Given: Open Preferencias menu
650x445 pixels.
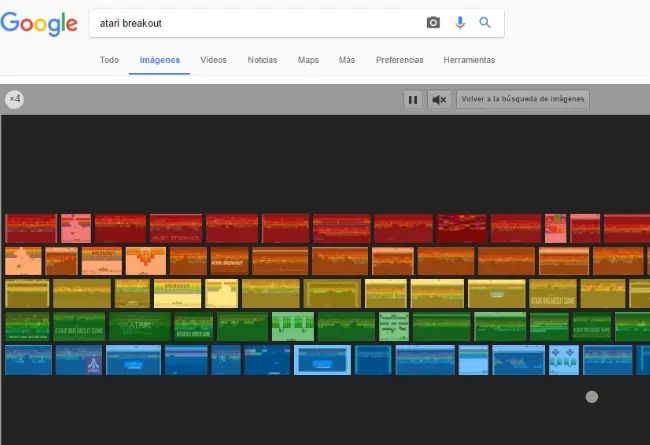Looking at the screenshot, I should [400, 60].
